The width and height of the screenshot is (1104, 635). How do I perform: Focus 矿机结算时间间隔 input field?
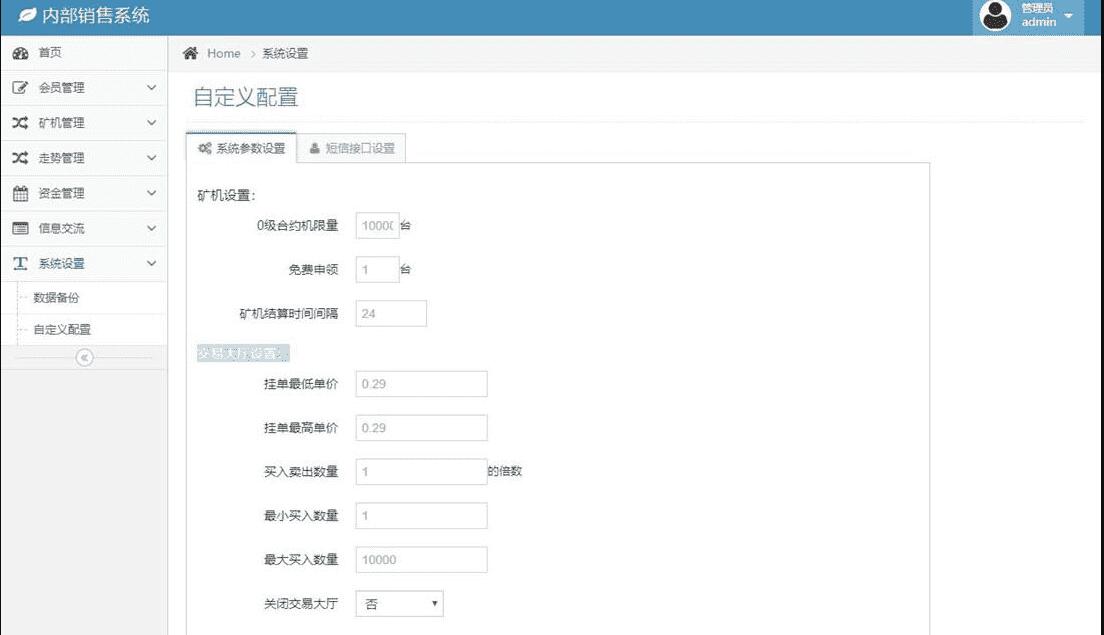[x=391, y=313]
